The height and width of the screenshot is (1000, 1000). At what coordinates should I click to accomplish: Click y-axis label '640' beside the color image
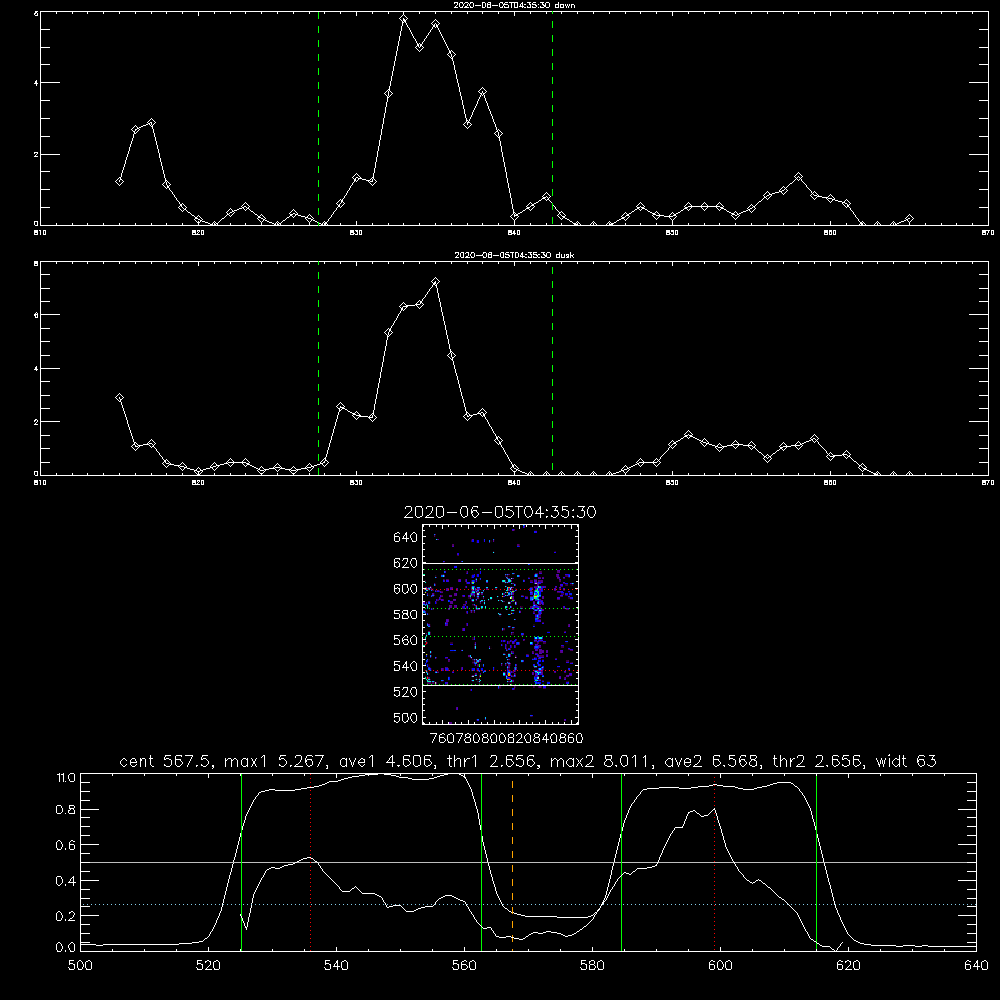coord(405,537)
